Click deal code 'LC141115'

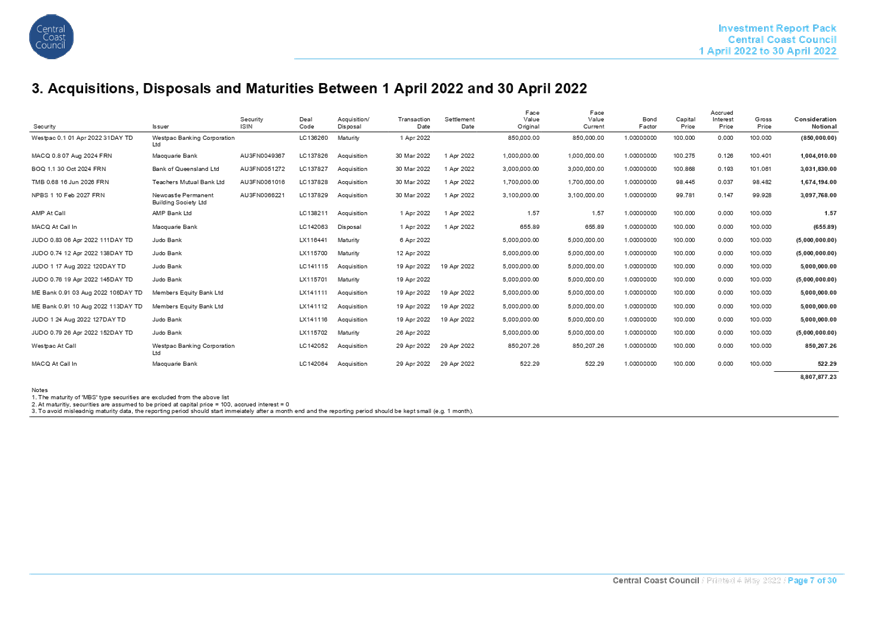click(x=314, y=266)
